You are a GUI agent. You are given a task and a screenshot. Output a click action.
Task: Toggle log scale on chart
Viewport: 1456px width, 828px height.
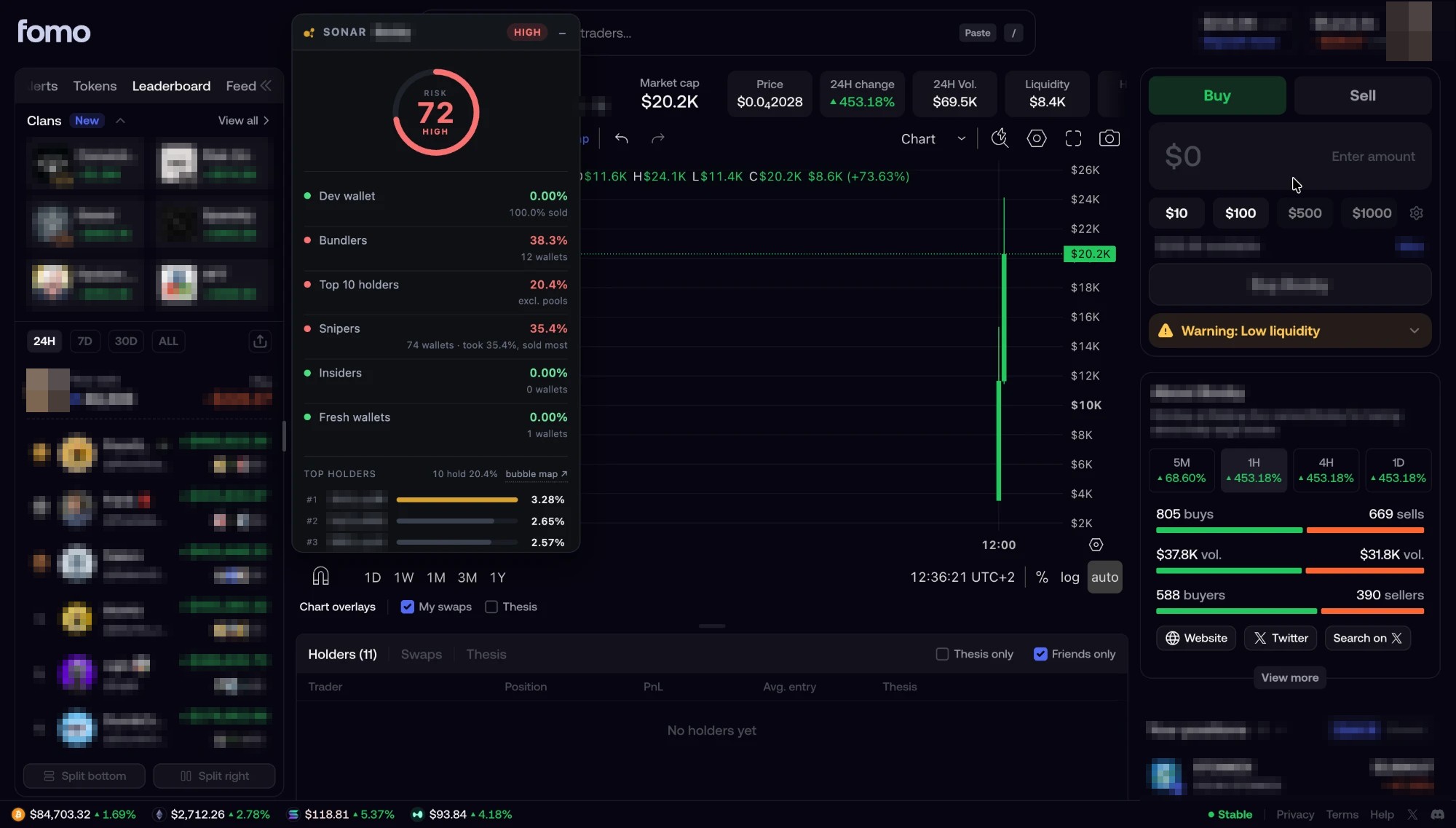point(1069,577)
